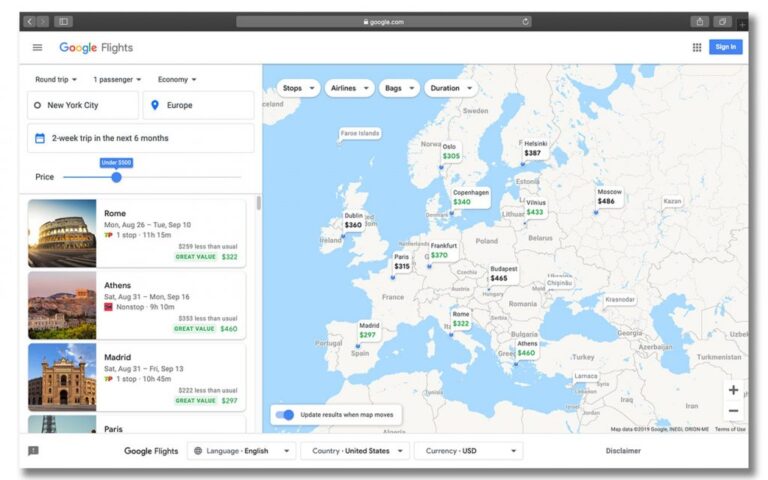Open the Country United States dropdown
This screenshot has height=480, width=768.
point(355,451)
